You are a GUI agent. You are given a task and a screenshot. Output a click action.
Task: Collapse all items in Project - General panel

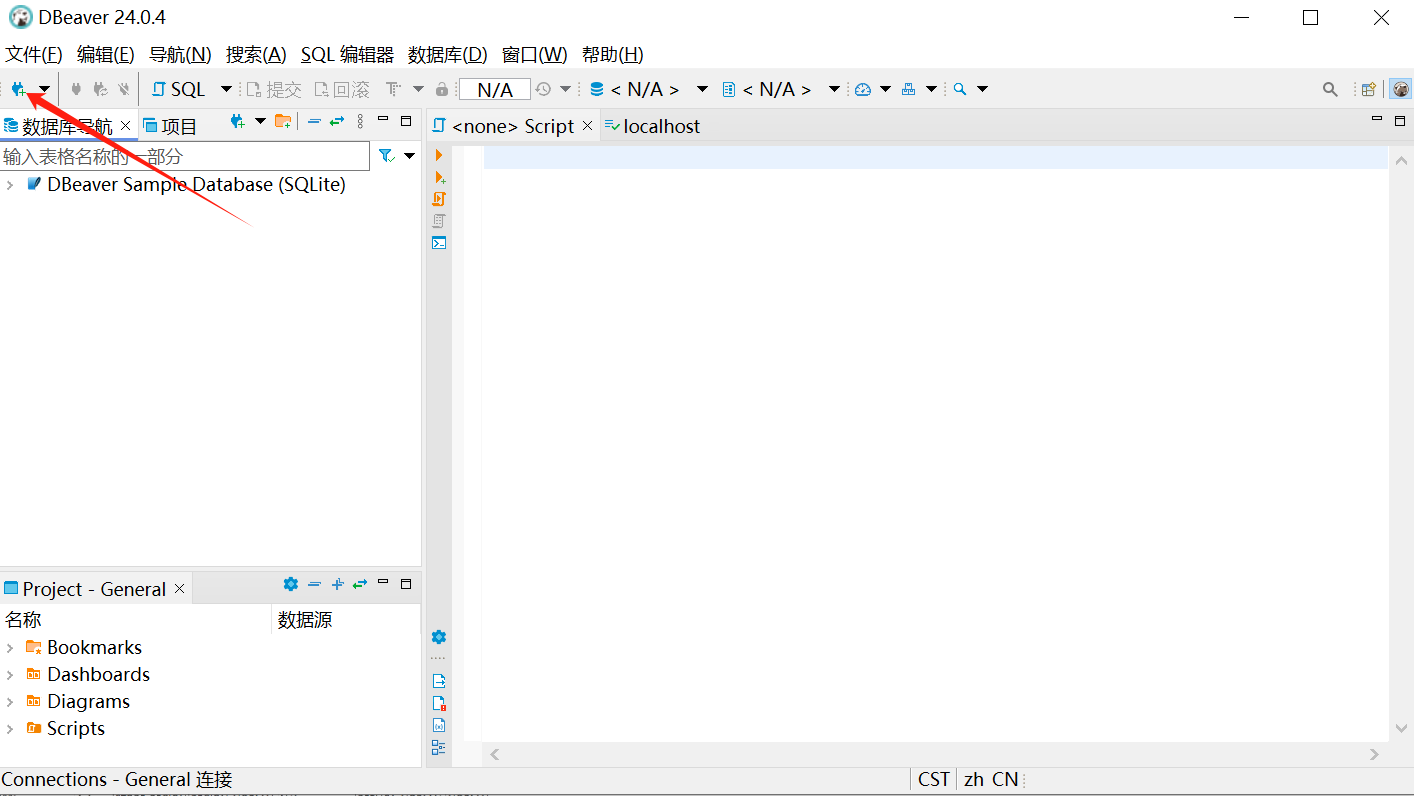click(x=314, y=584)
